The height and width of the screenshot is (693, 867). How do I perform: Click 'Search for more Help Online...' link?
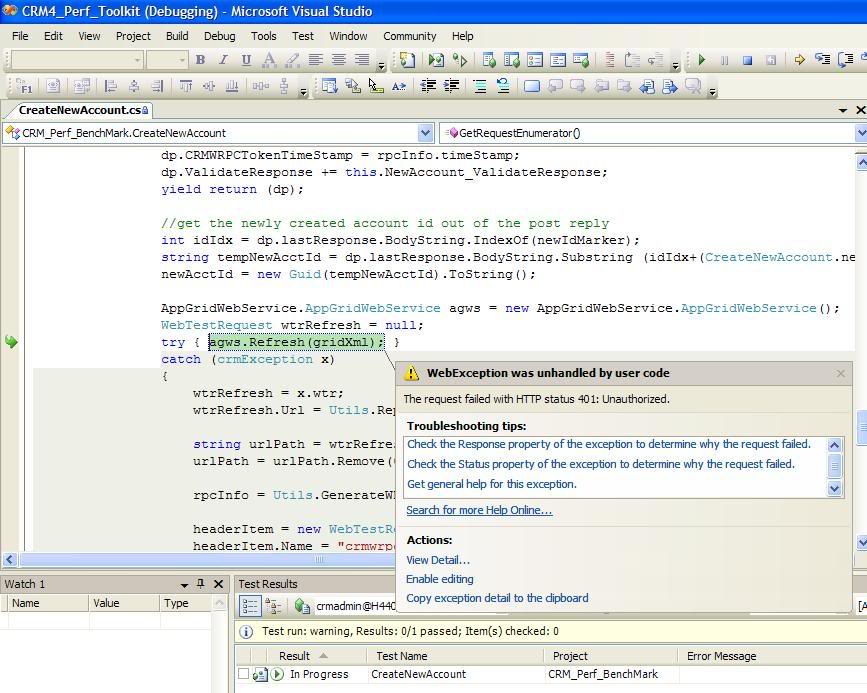pyautogui.click(x=479, y=510)
